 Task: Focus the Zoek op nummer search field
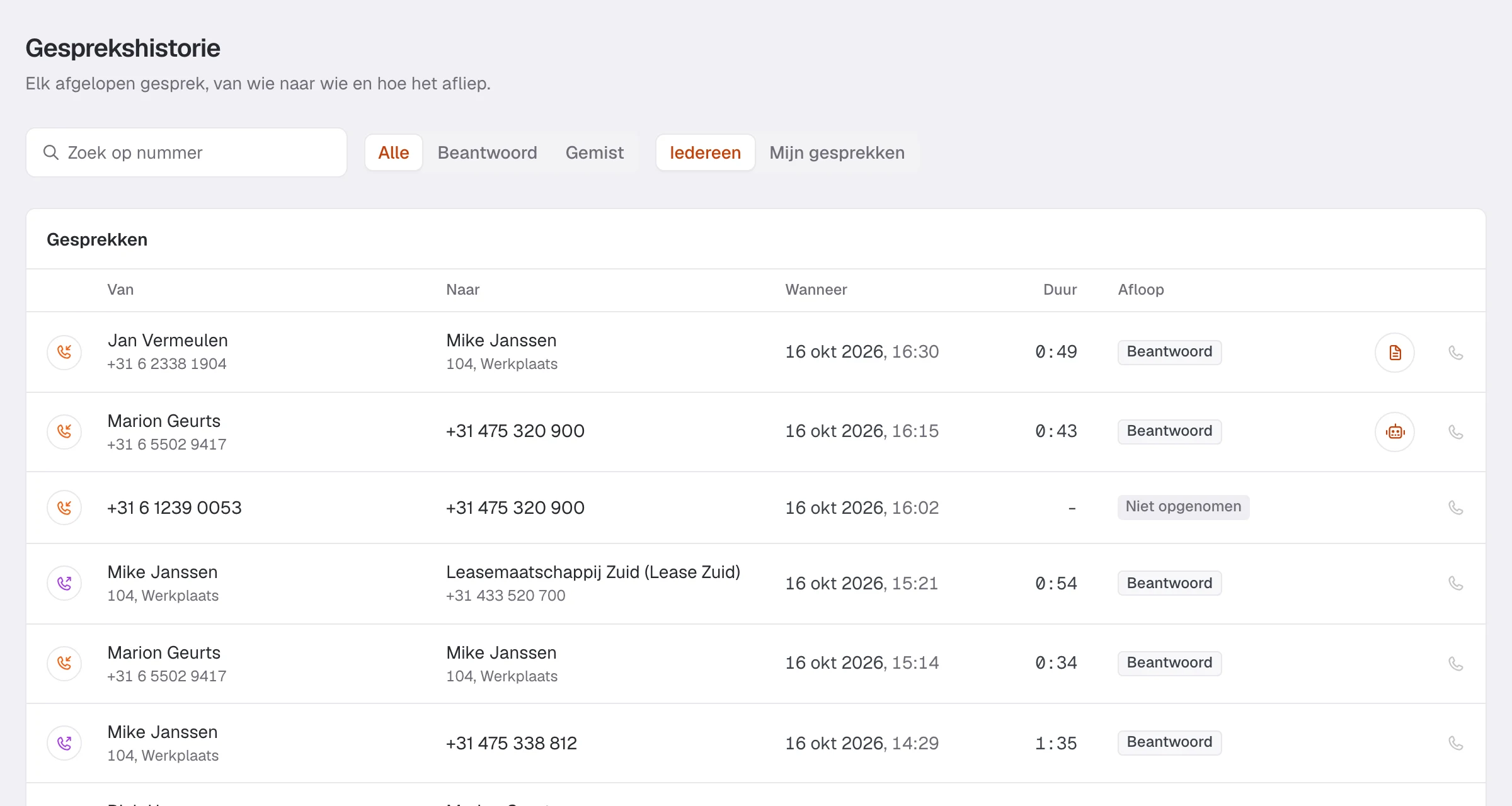[186, 152]
